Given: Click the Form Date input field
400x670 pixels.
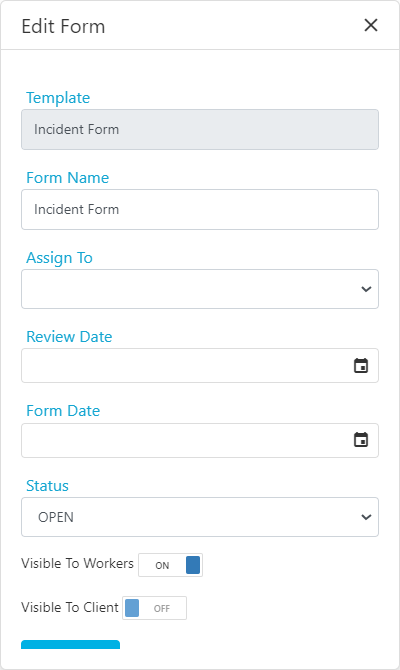Looking at the screenshot, I should click(x=200, y=440).
